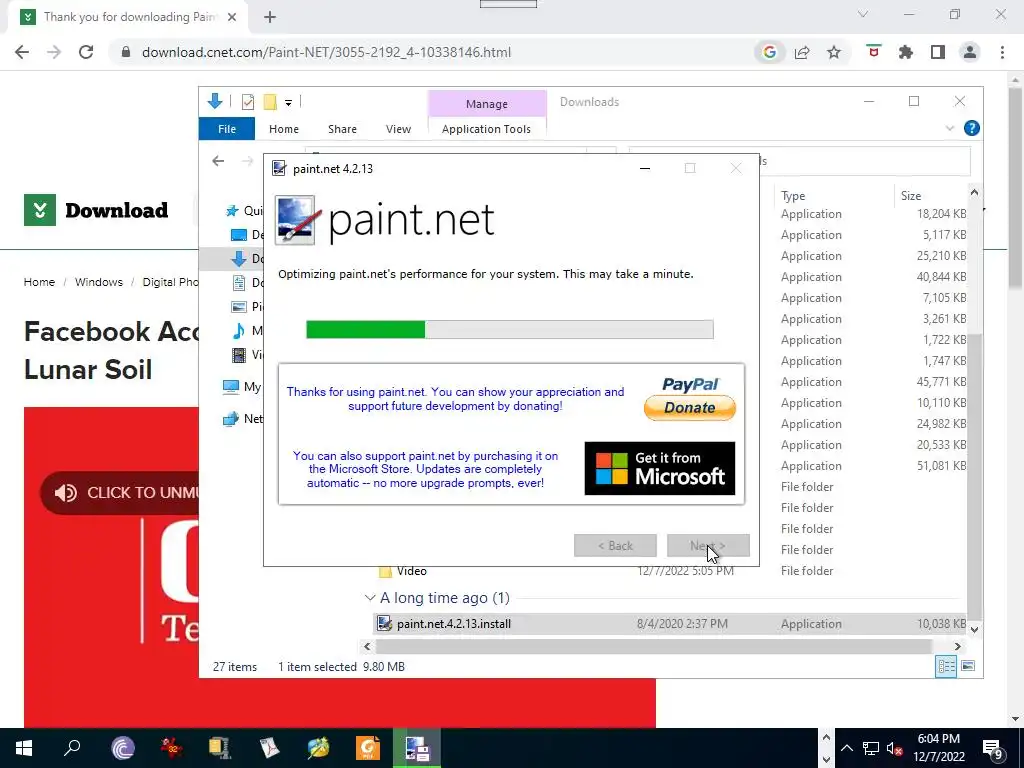The height and width of the screenshot is (768, 1024).
Task: Select the Videos icon in navigation pane
Action: point(239,355)
